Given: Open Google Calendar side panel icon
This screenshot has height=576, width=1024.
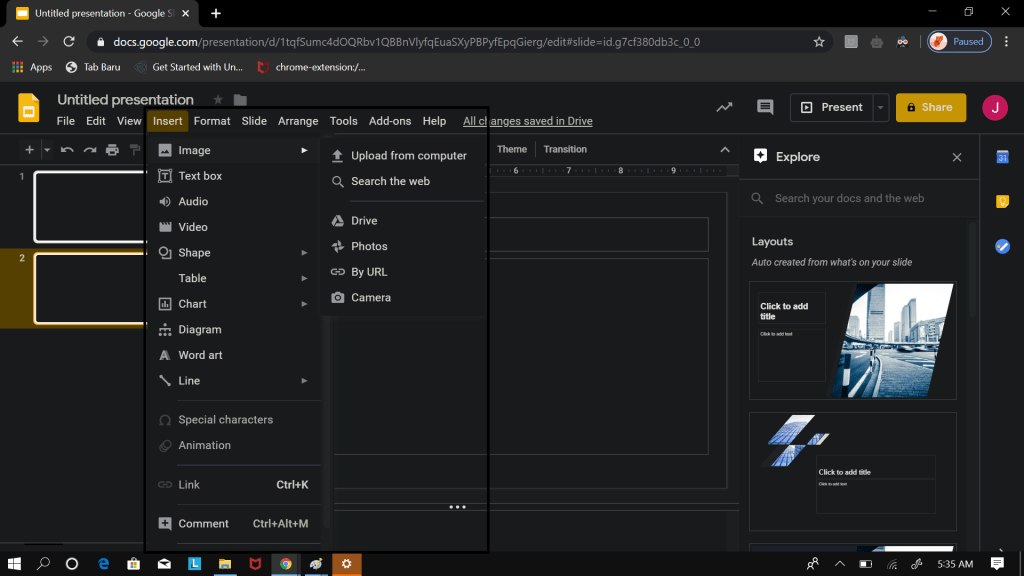Looking at the screenshot, I should (1002, 157).
